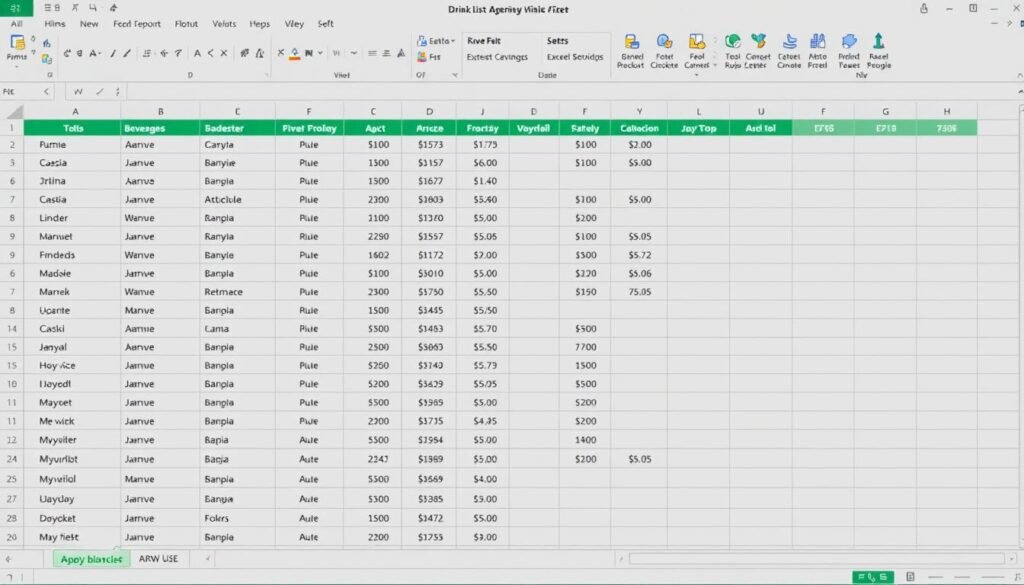Click the formula bar input field
This screenshot has height=585, width=1024.
[500, 92]
